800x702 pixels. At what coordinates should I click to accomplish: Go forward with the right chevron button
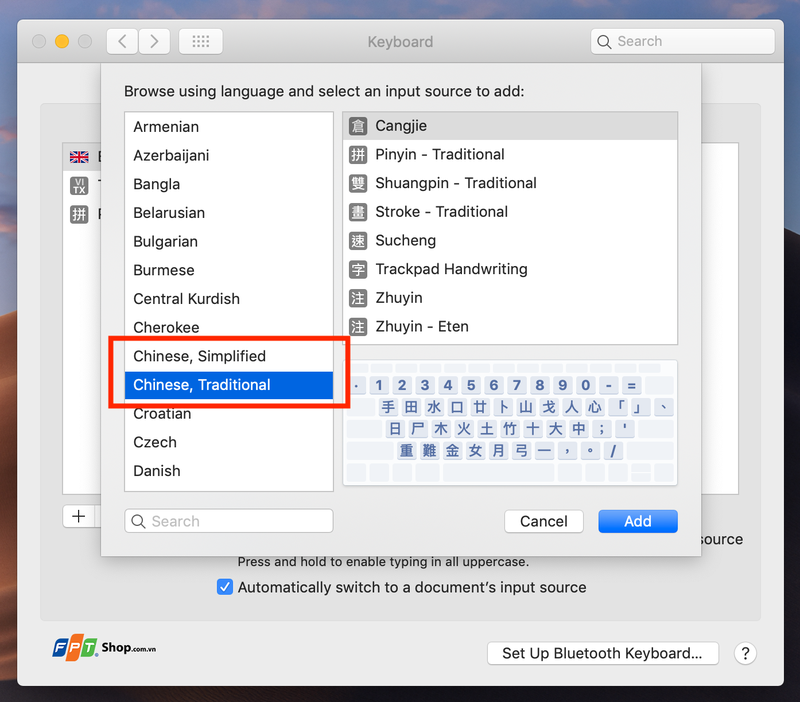[154, 41]
